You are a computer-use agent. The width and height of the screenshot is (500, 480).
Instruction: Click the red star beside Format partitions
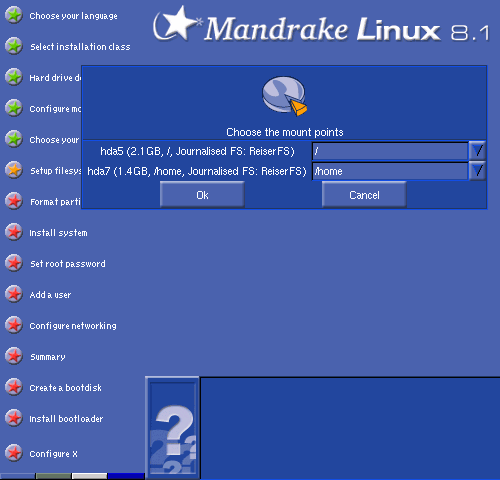click(14, 201)
